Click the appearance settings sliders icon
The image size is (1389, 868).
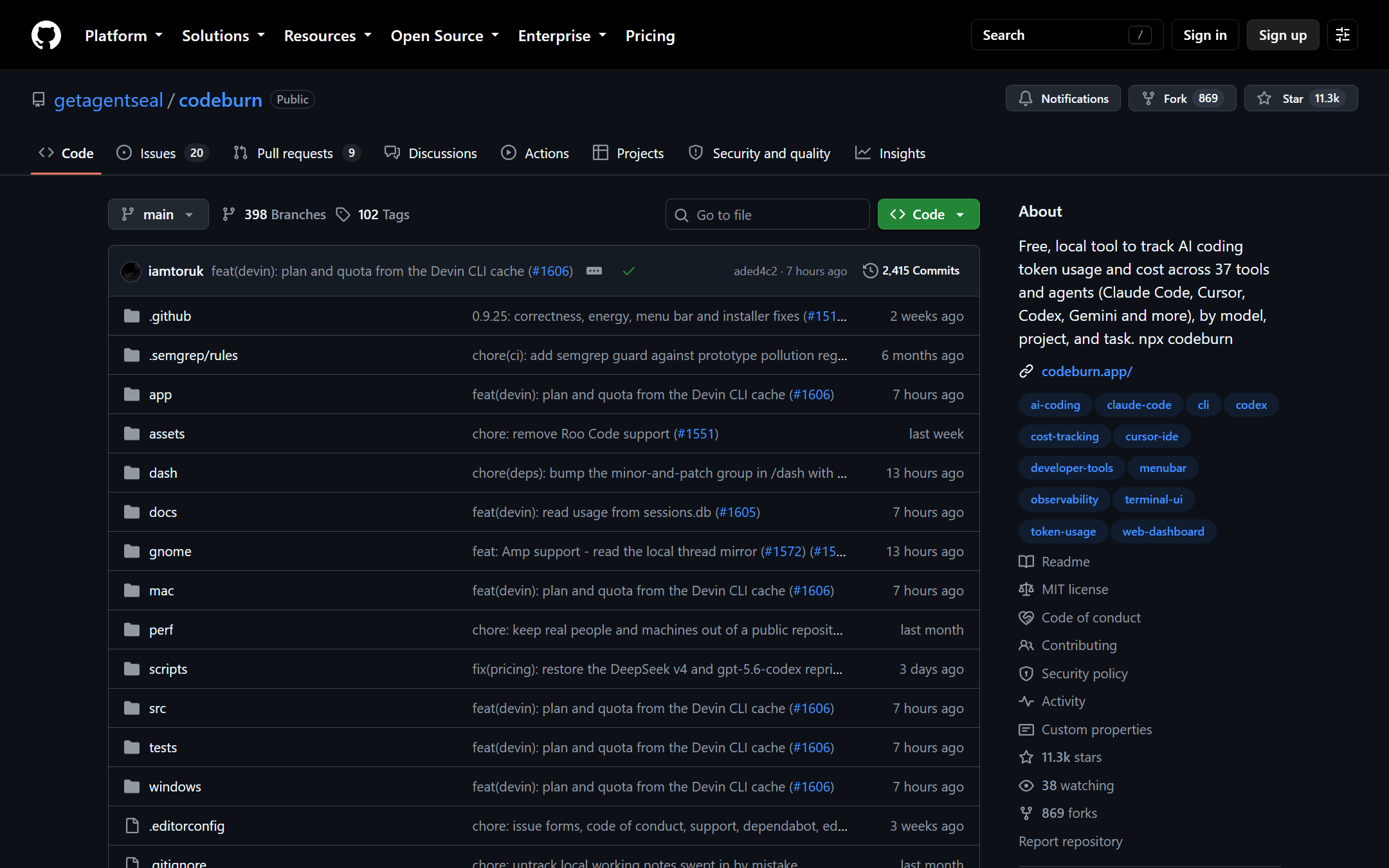(1343, 35)
